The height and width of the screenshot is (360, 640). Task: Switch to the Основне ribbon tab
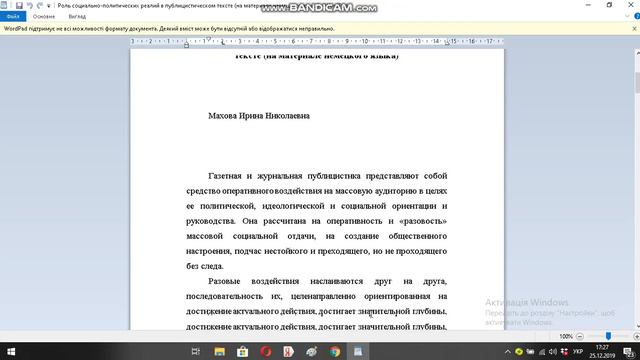click(x=44, y=17)
